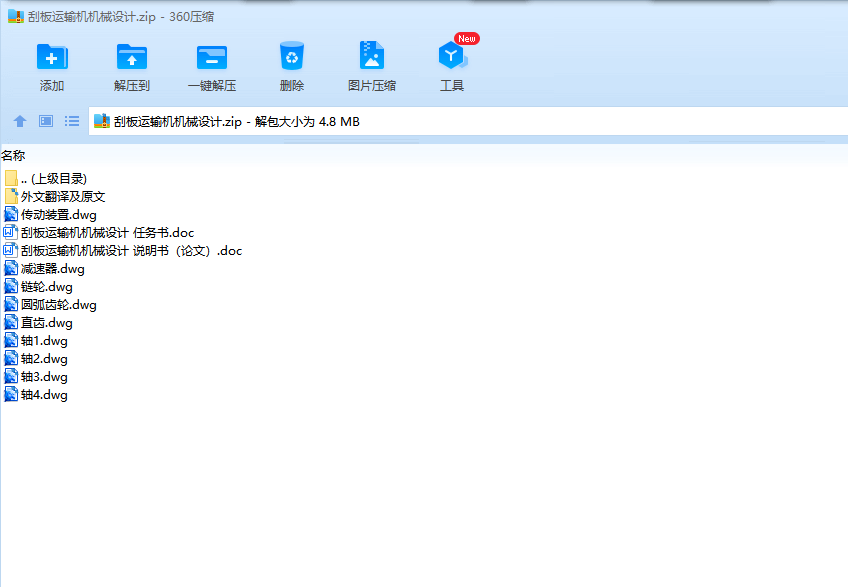The image size is (848, 587).
Task: Select the file name 轴2.dwg
Action: 44,359
